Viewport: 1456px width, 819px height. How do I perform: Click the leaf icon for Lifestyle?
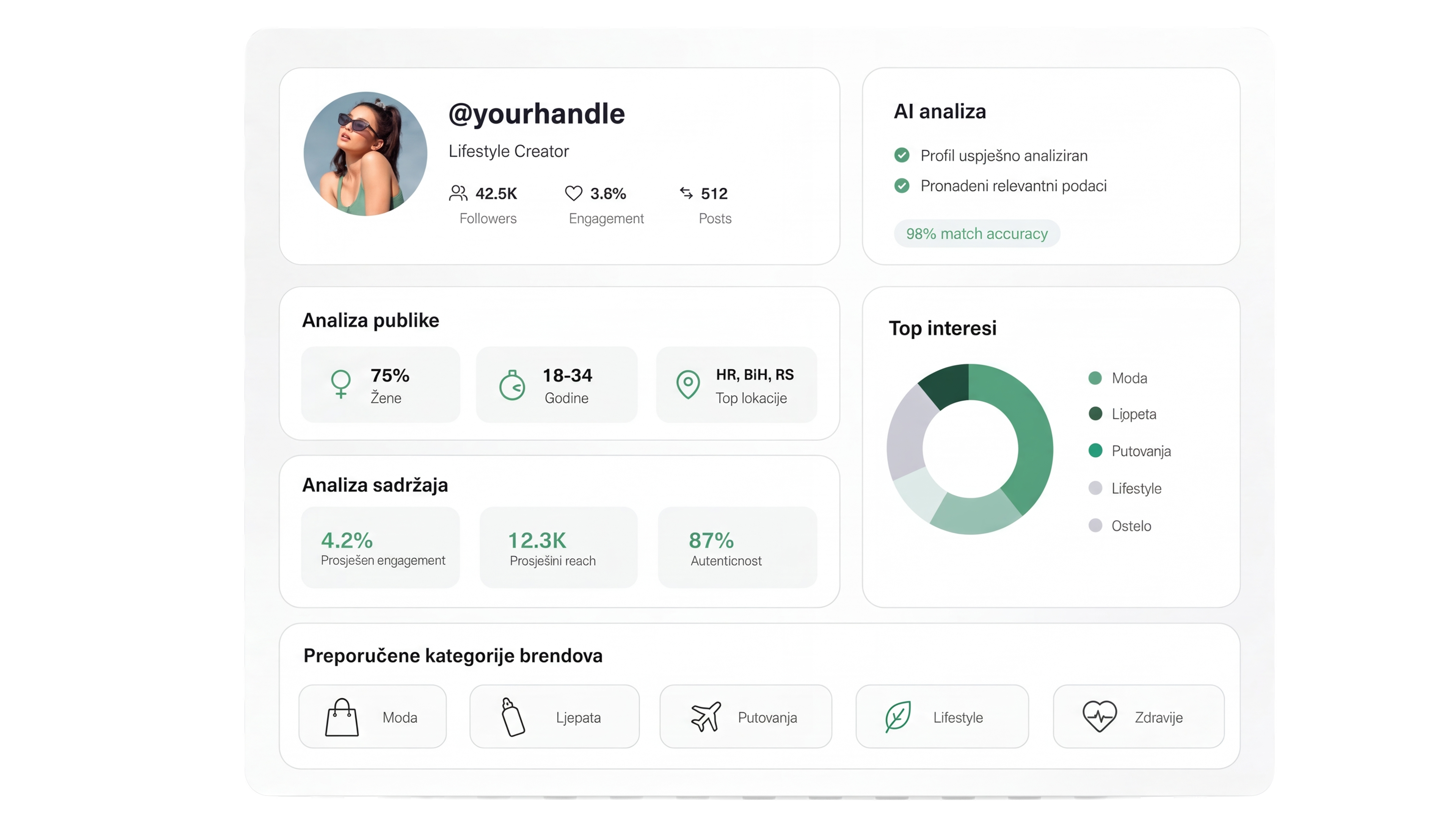[x=897, y=717]
